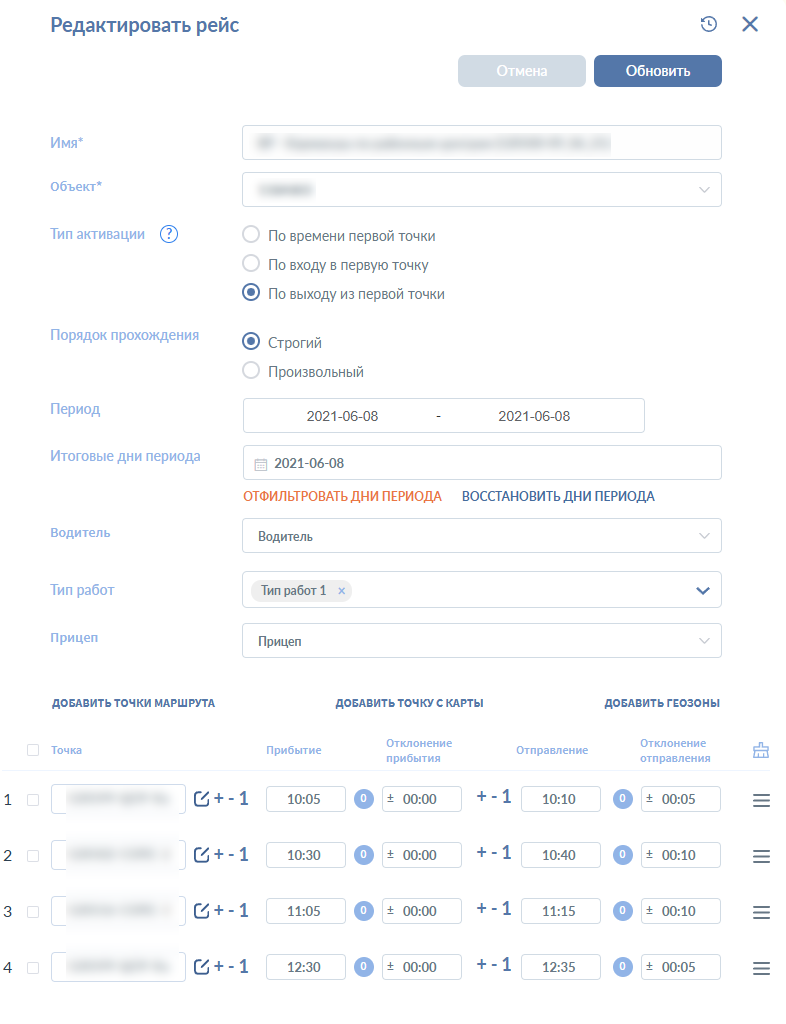Click the clear-all broom icon in table header
The height and width of the screenshot is (1024, 786).
tap(761, 750)
